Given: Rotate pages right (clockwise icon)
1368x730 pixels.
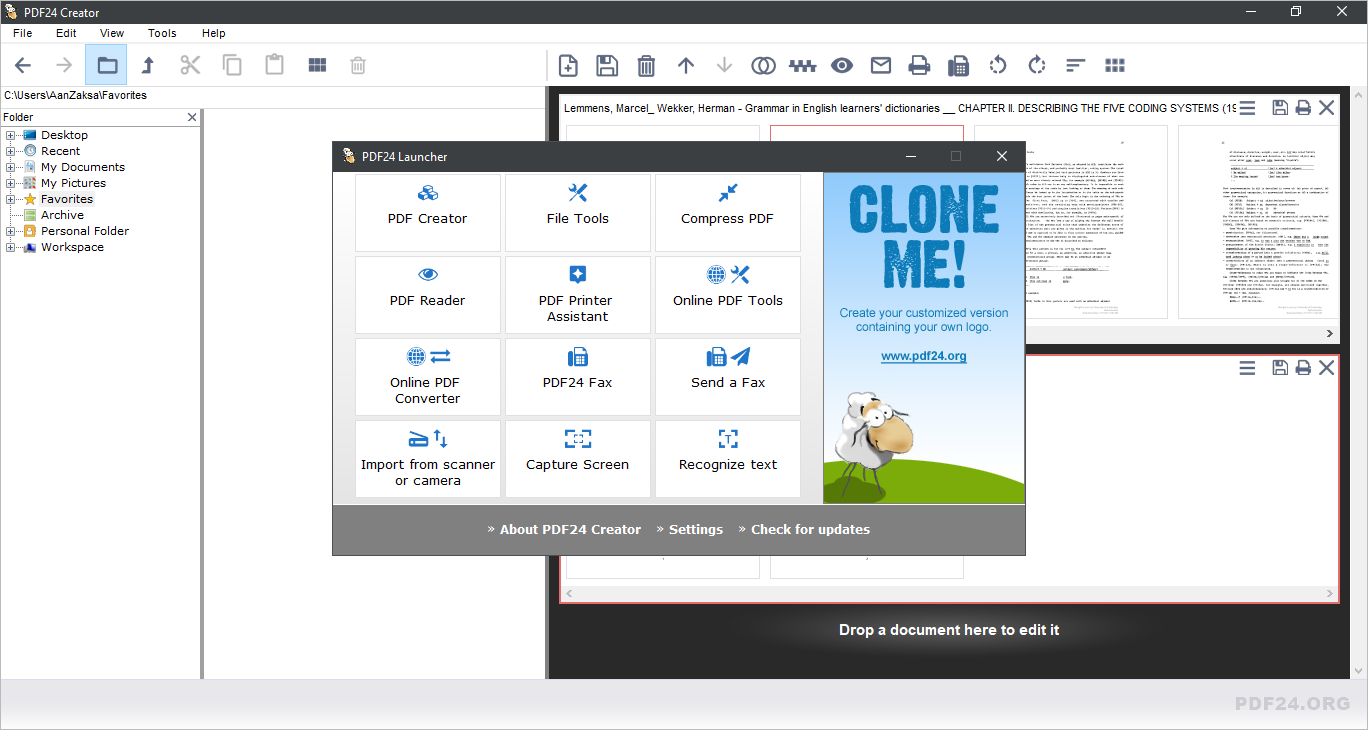Looking at the screenshot, I should click(x=1036, y=66).
